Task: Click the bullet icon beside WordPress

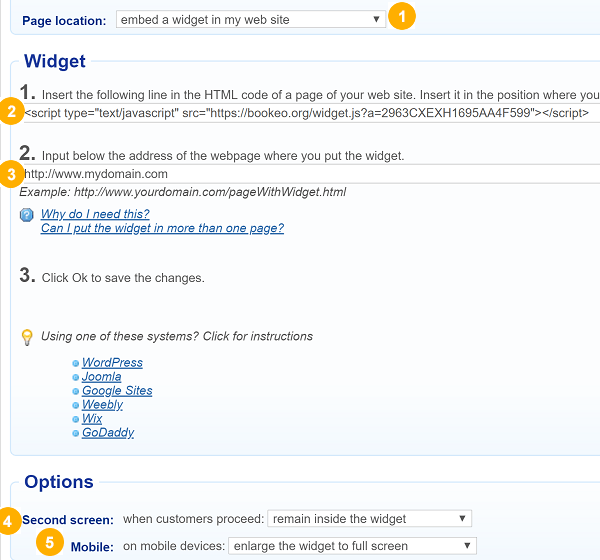Action: click(x=75, y=363)
